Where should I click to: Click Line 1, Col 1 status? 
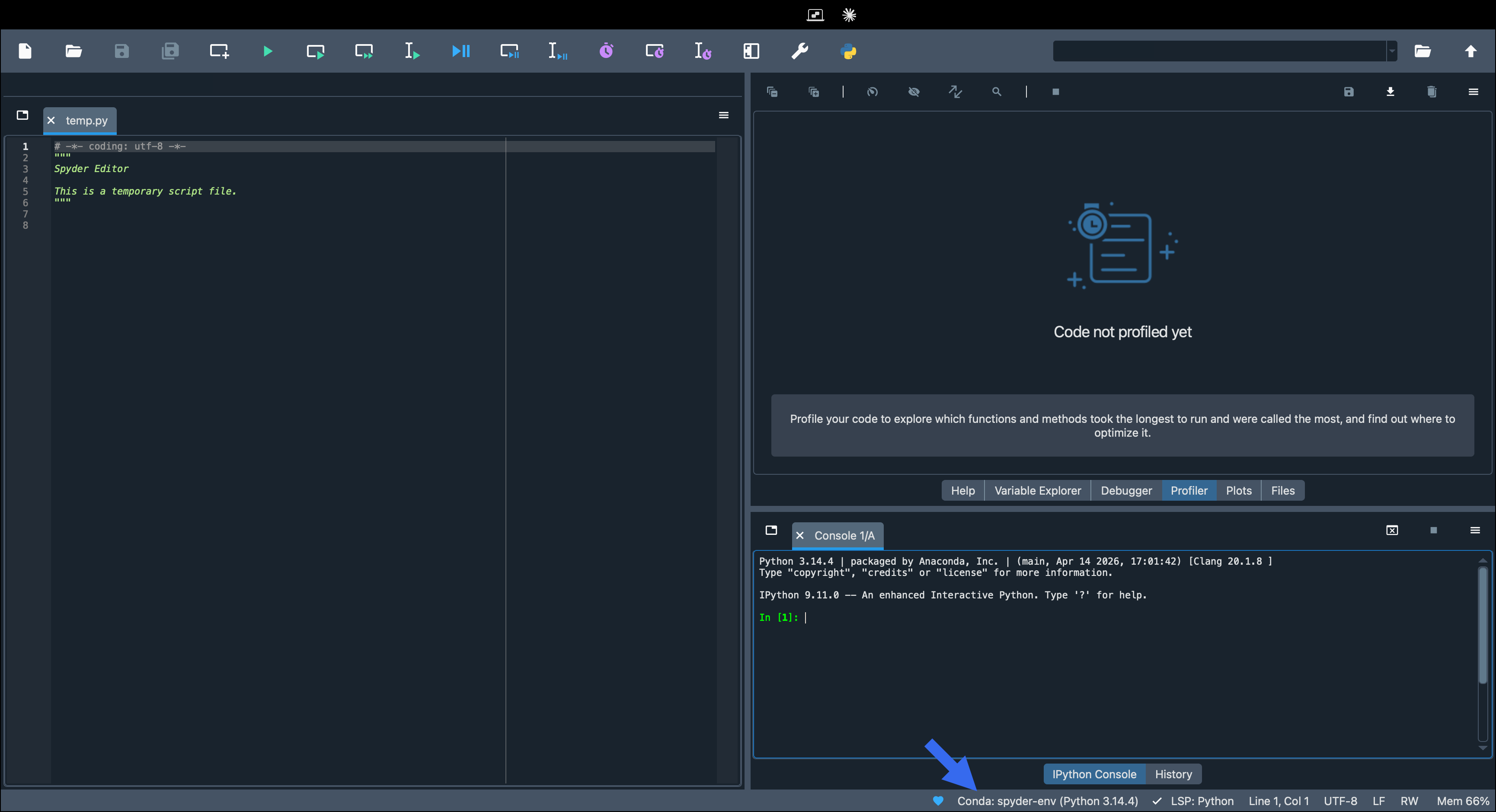coord(1279,801)
